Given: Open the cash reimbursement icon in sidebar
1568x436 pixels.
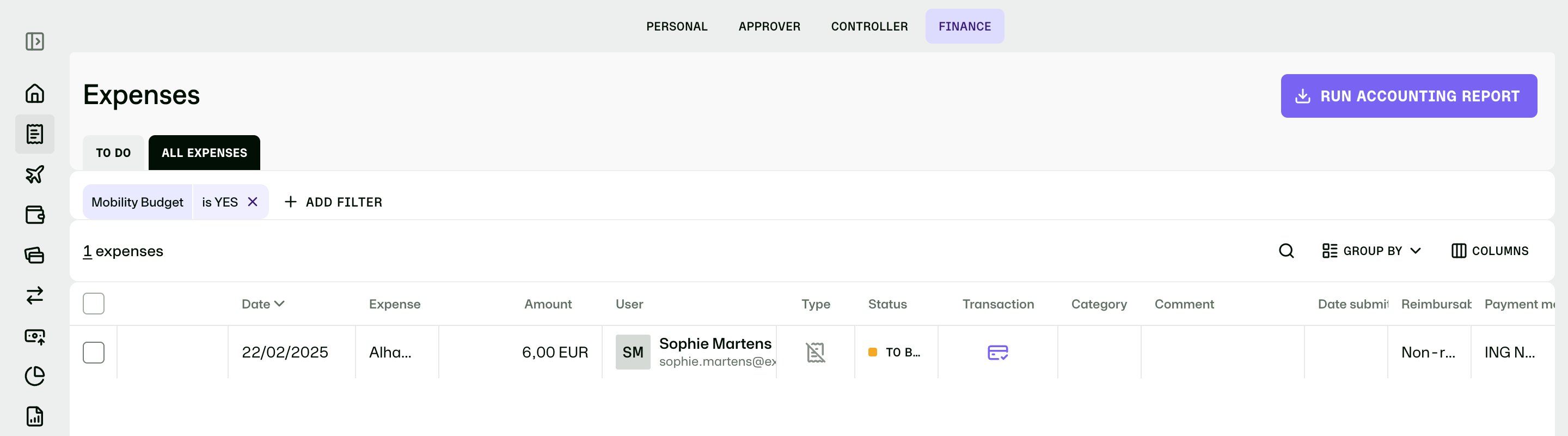Looking at the screenshot, I should pos(35,336).
